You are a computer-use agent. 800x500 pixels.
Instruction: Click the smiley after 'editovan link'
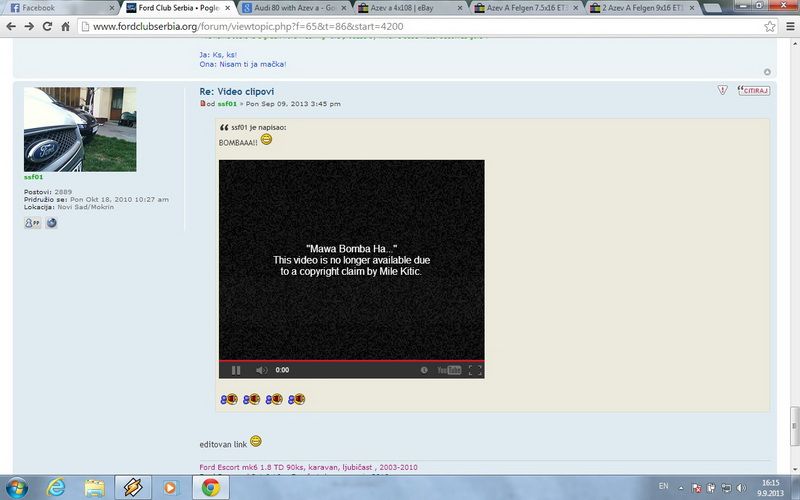pos(256,441)
